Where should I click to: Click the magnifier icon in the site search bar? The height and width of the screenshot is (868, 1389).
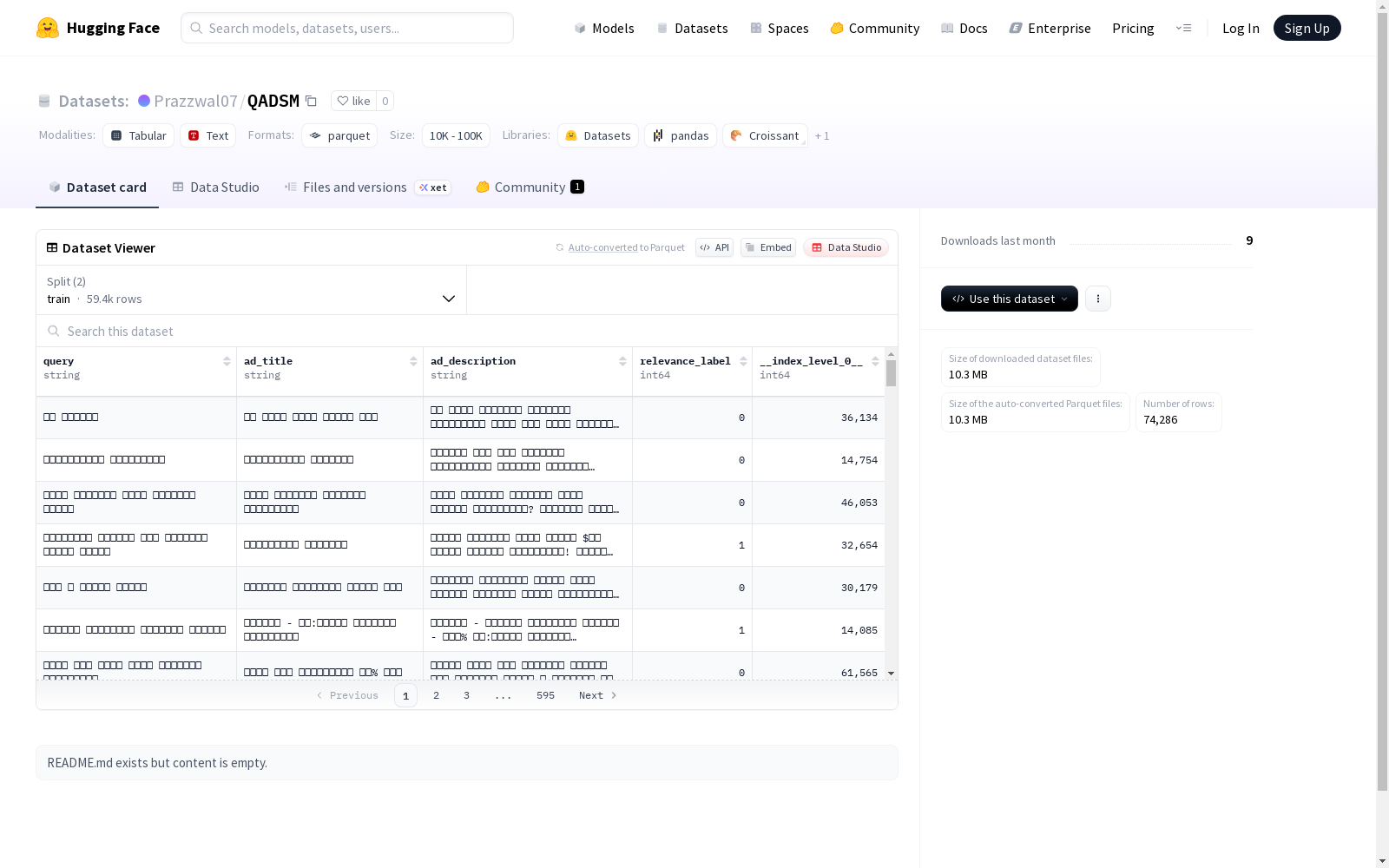[x=196, y=28]
